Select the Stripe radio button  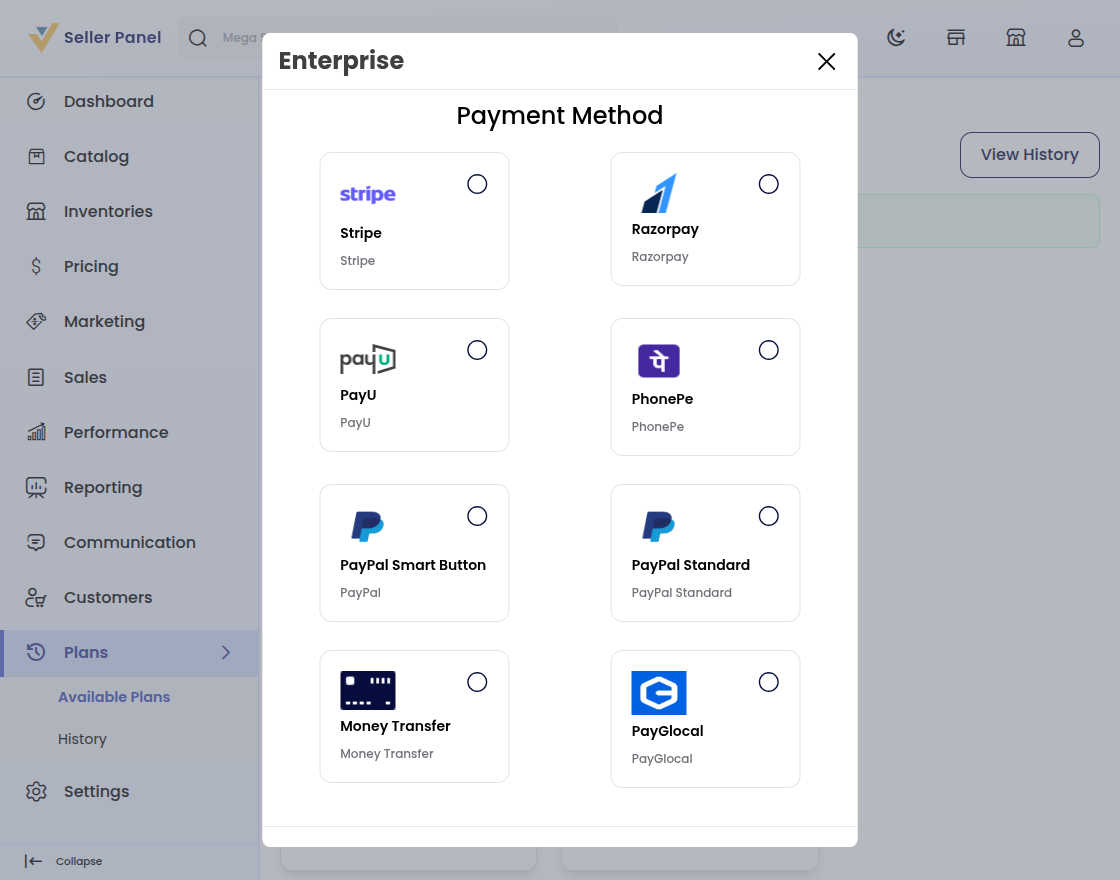point(477,184)
